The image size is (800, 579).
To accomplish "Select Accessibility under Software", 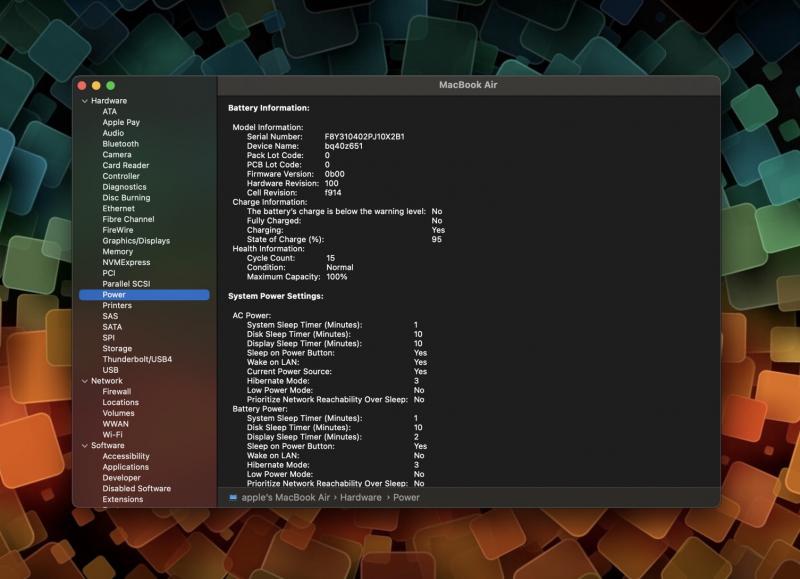I will pyautogui.click(x=126, y=457).
